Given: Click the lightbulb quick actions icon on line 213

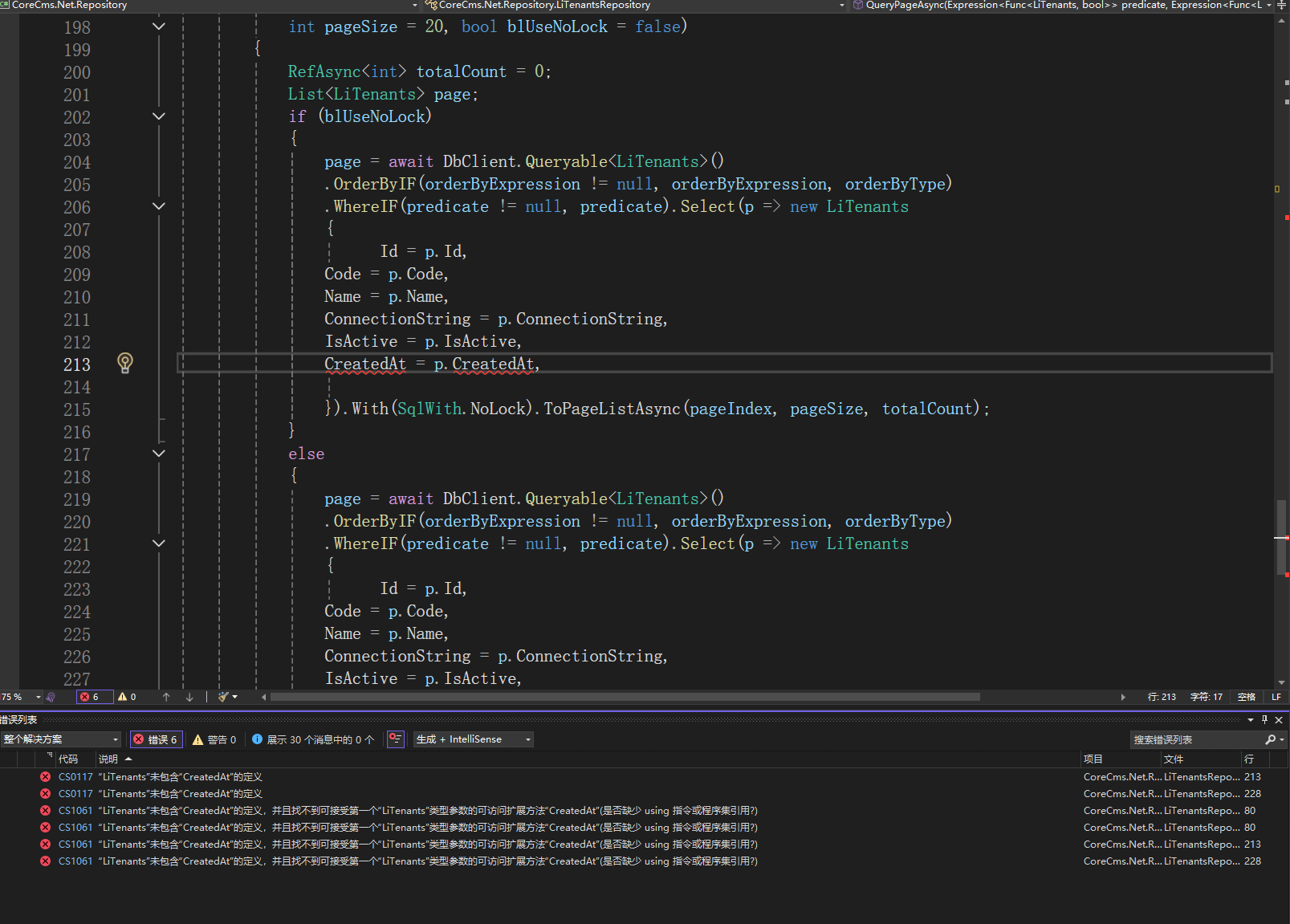Looking at the screenshot, I should click(125, 363).
